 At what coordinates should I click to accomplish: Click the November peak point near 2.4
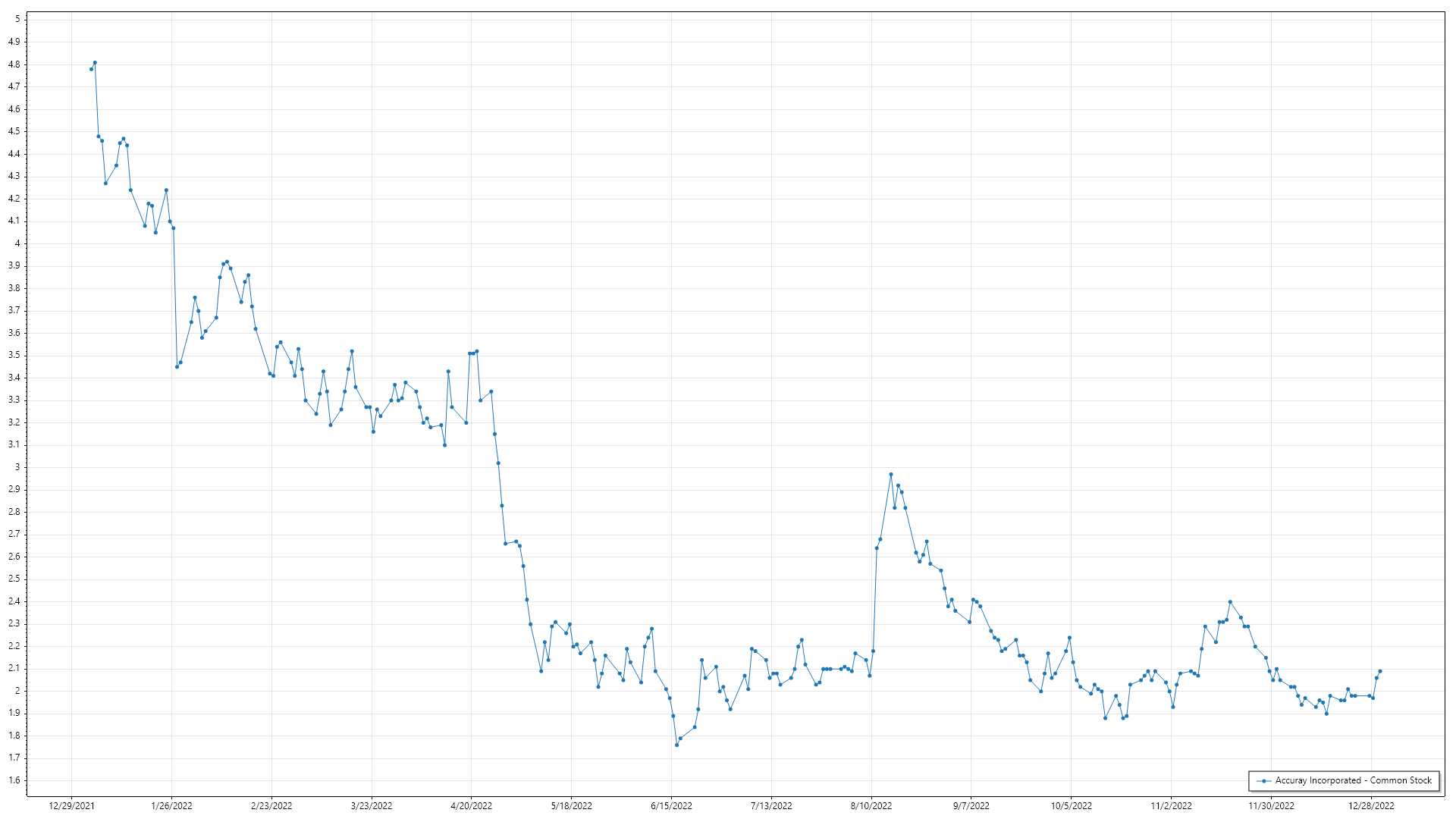[x=1230, y=602]
